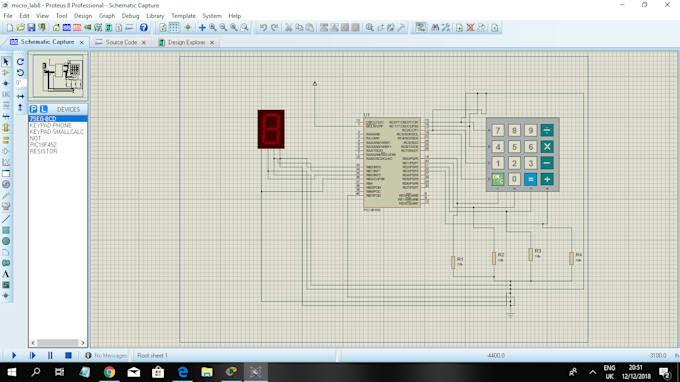Open the Design menu
The image size is (680, 382).
83,16
